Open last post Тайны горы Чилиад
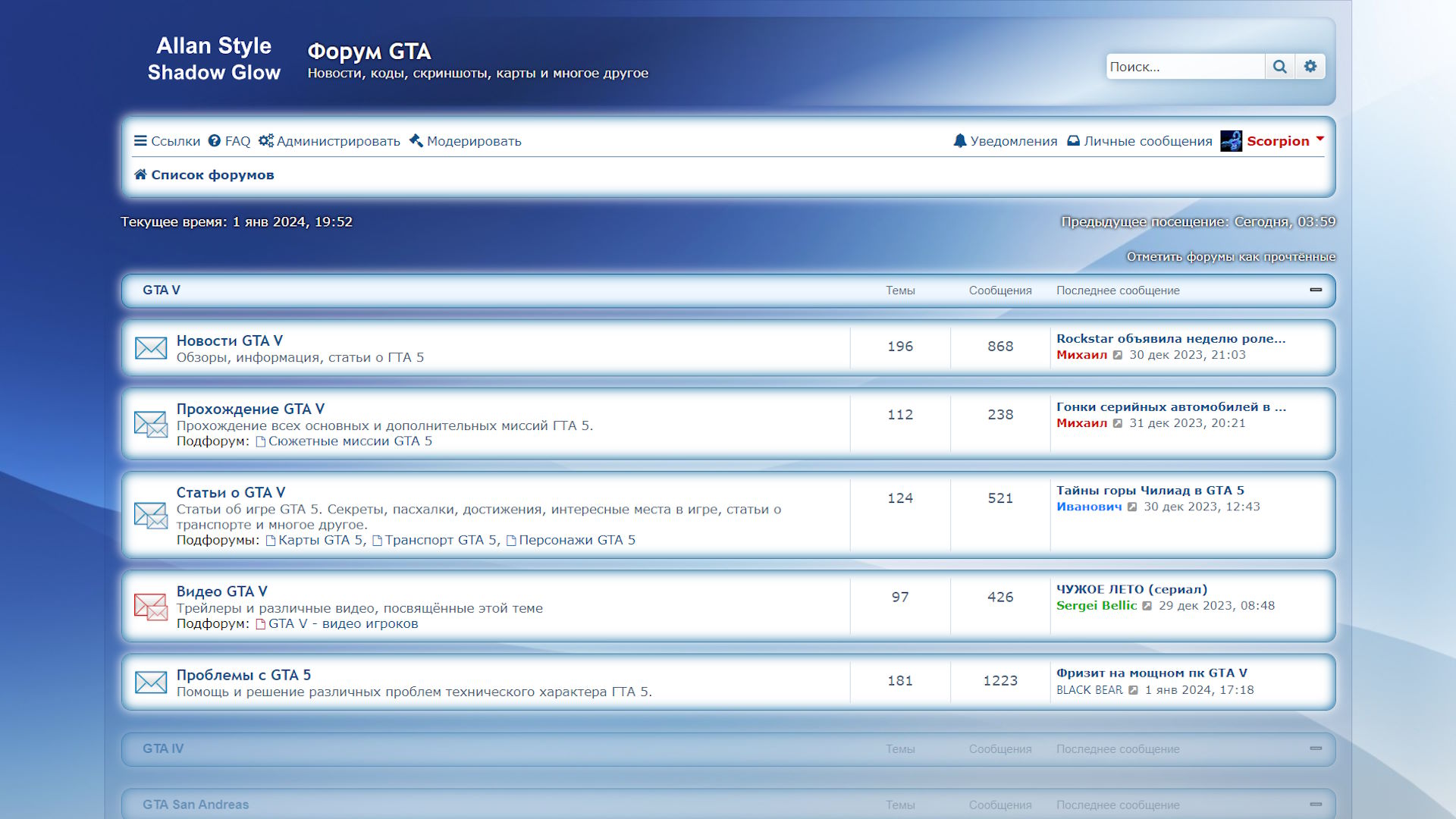The width and height of the screenshot is (1456, 819). pos(1150,491)
